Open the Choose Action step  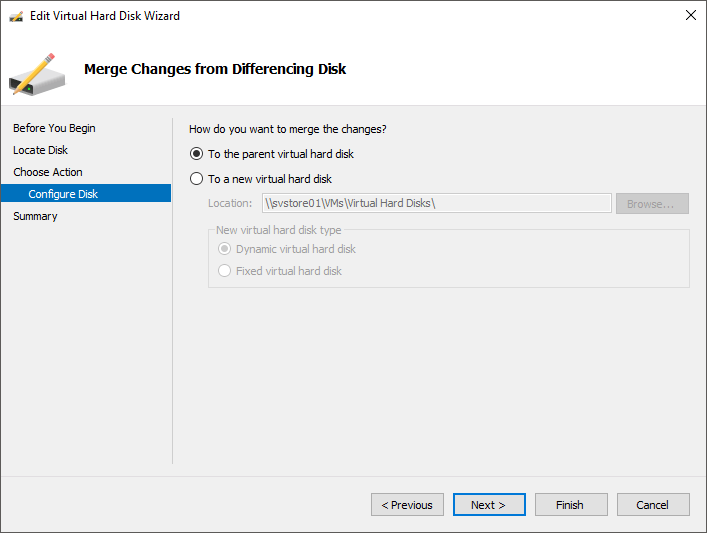(48, 172)
